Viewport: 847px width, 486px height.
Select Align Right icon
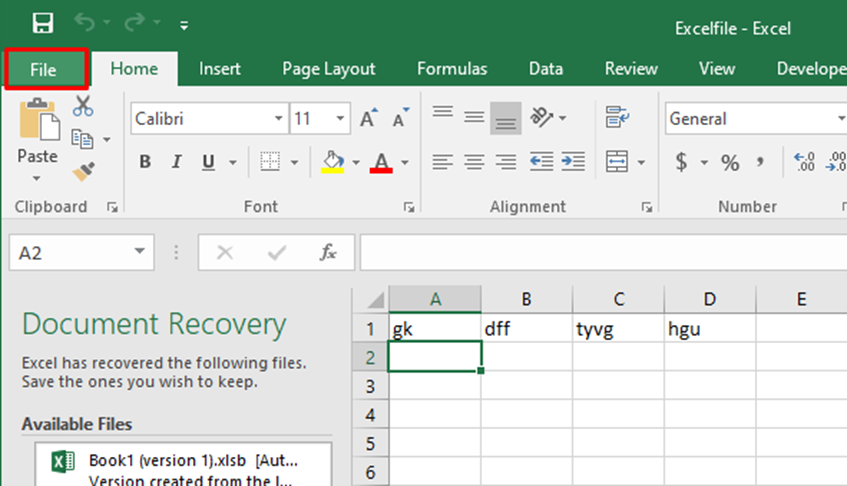click(x=506, y=161)
